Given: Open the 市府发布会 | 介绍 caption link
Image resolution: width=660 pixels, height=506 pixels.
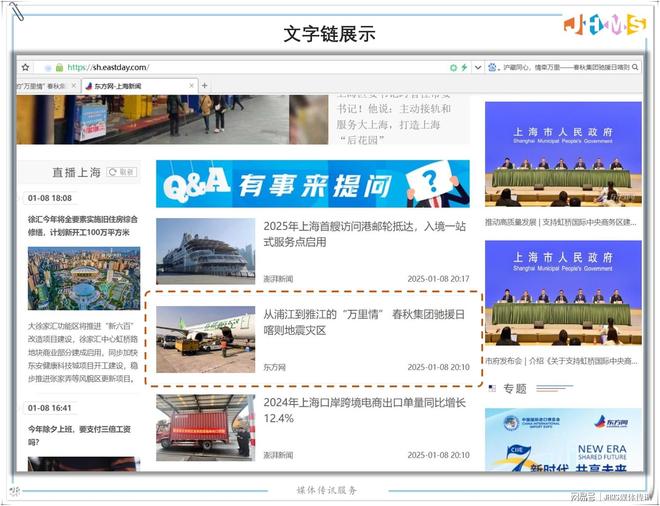Looking at the screenshot, I should pyautogui.click(x=562, y=361).
